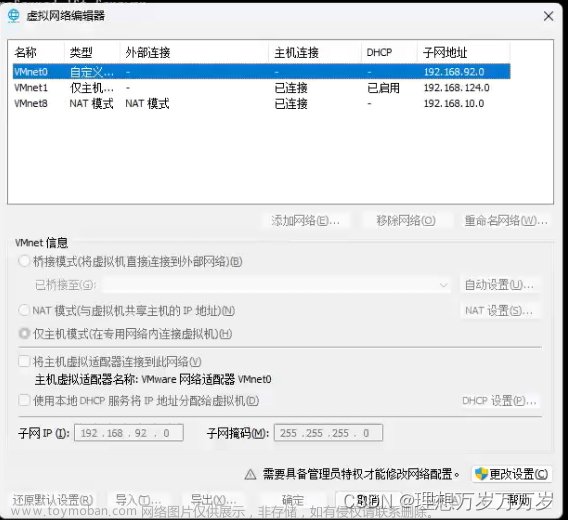Click subnet address 192.168.10.0
The width and height of the screenshot is (568, 520).
pyautogui.click(x=454, y=104)
